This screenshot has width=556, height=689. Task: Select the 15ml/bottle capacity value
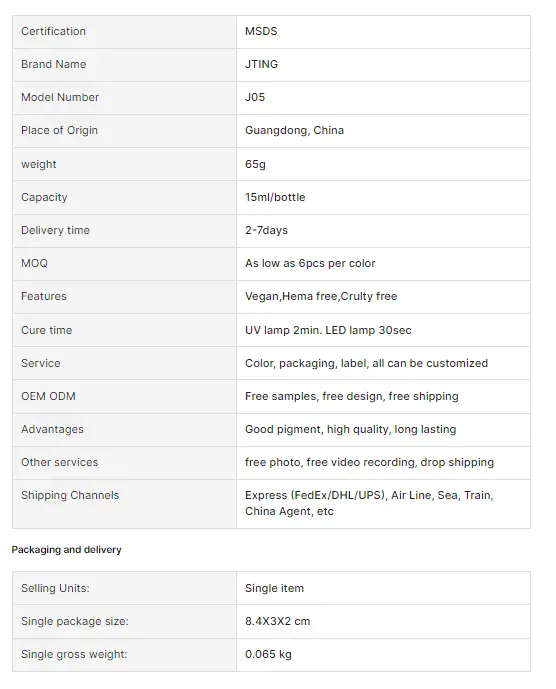pos(275,197)
